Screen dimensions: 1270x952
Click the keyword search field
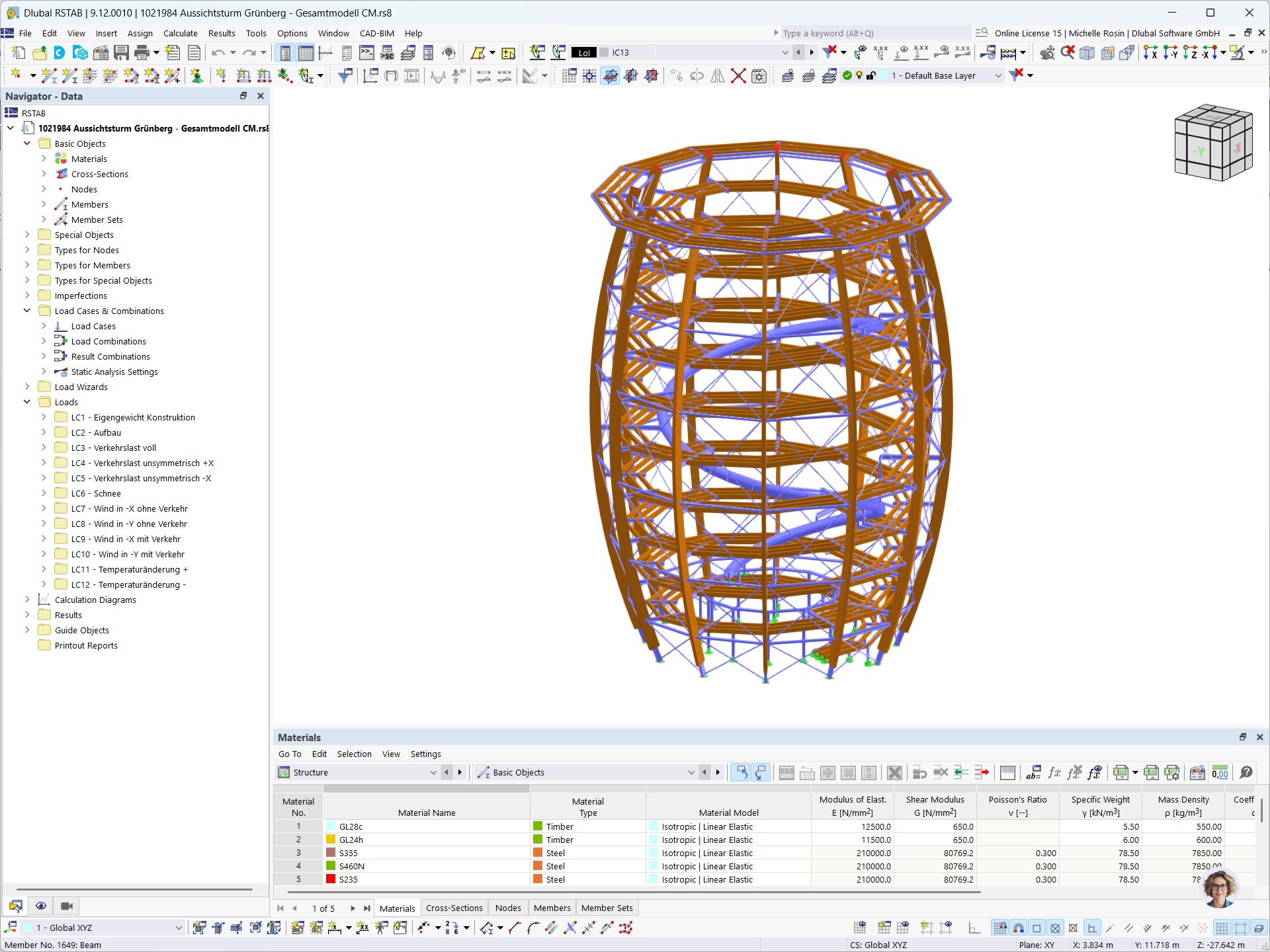[x=873, y=33]
